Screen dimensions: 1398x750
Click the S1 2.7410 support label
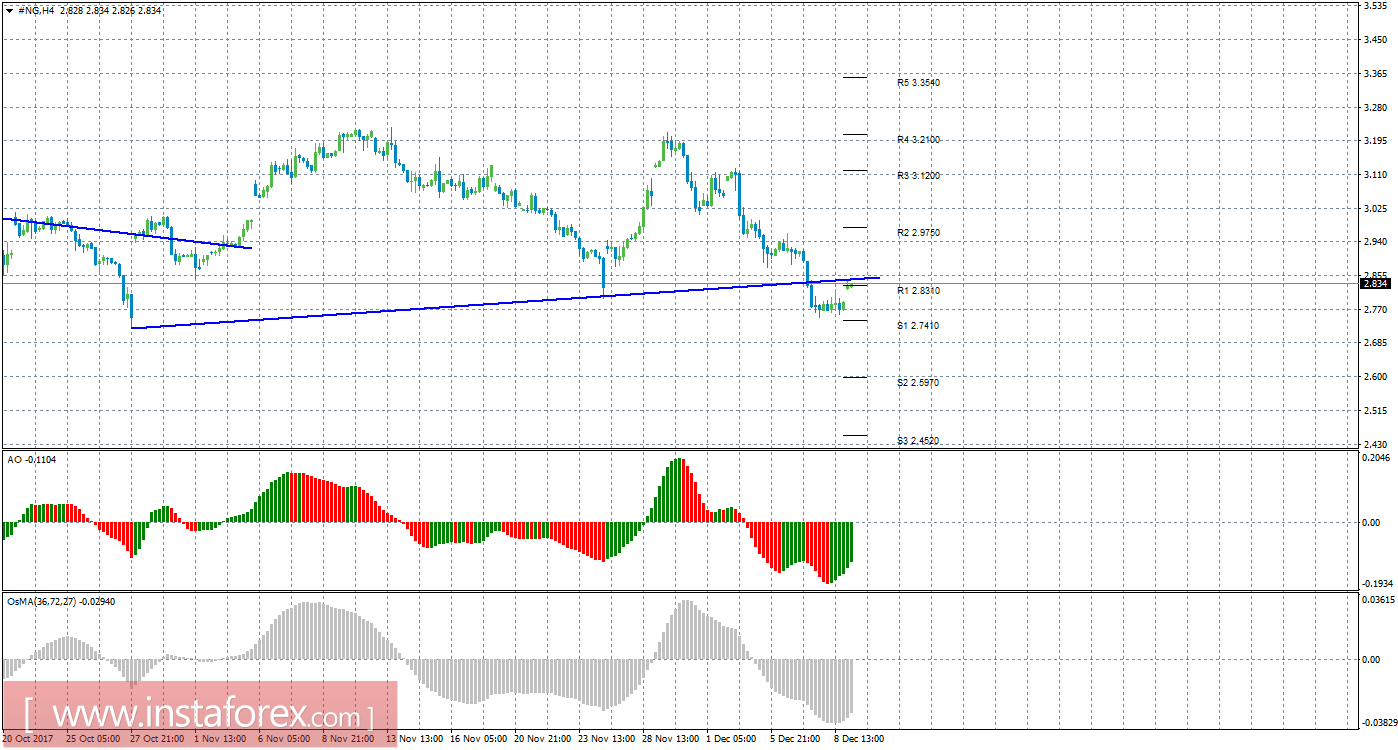click(x=918, y=325)
